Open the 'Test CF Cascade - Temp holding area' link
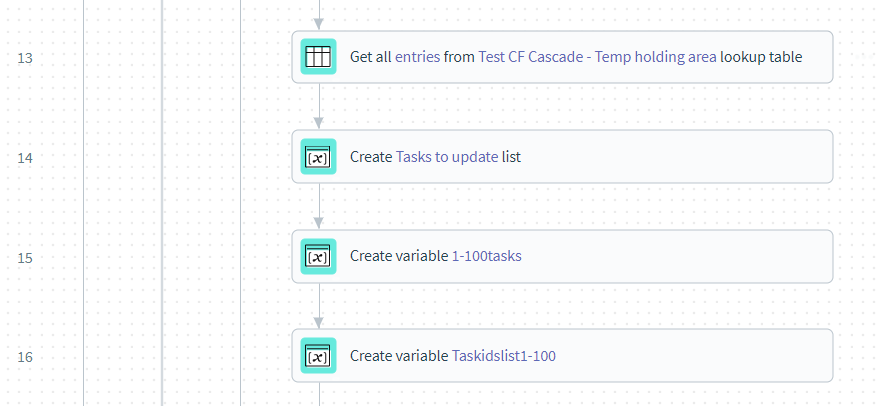 tap(597, 57)
